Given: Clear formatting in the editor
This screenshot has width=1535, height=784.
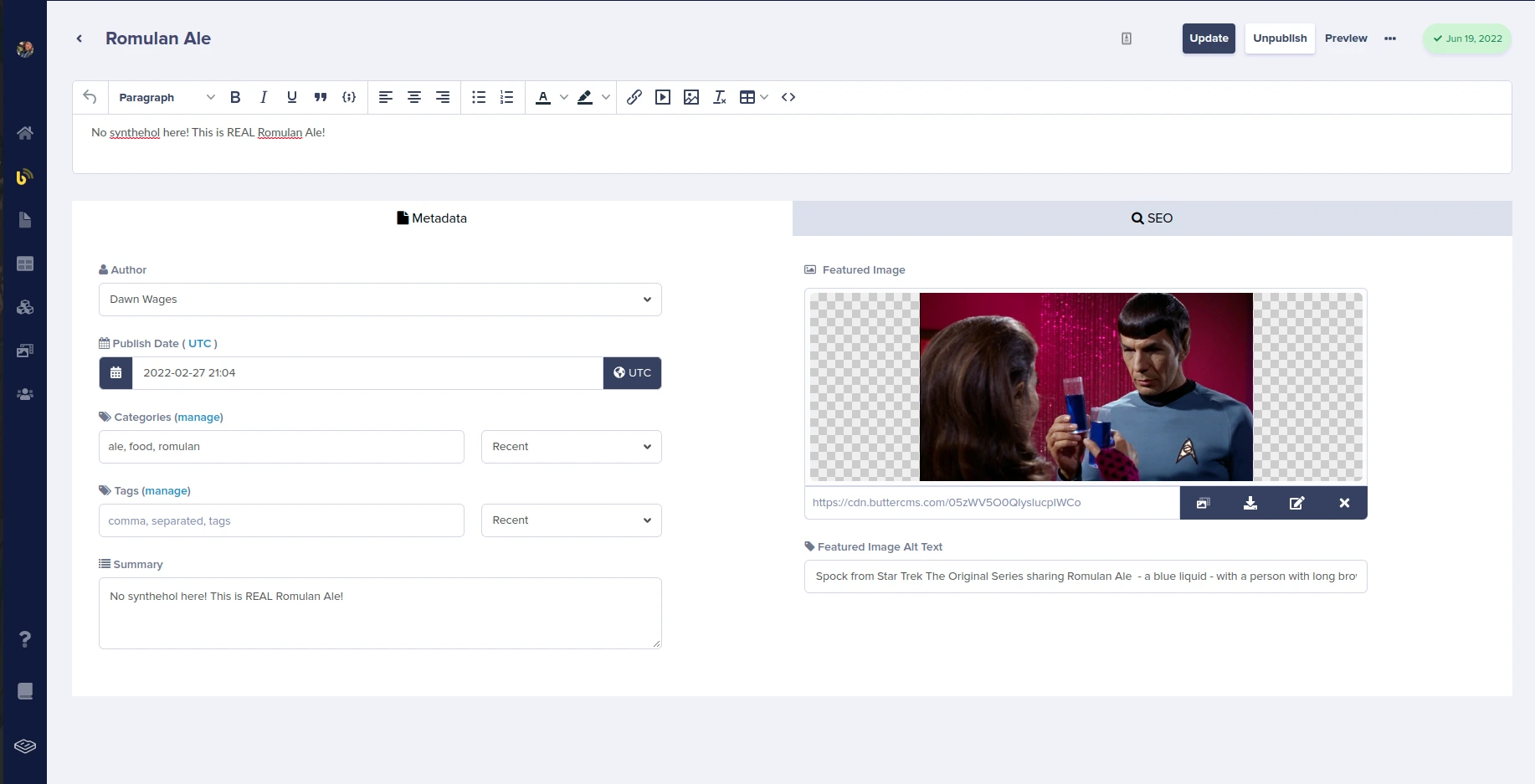Looking at the screenshot, I should click(x=720, y=97).
